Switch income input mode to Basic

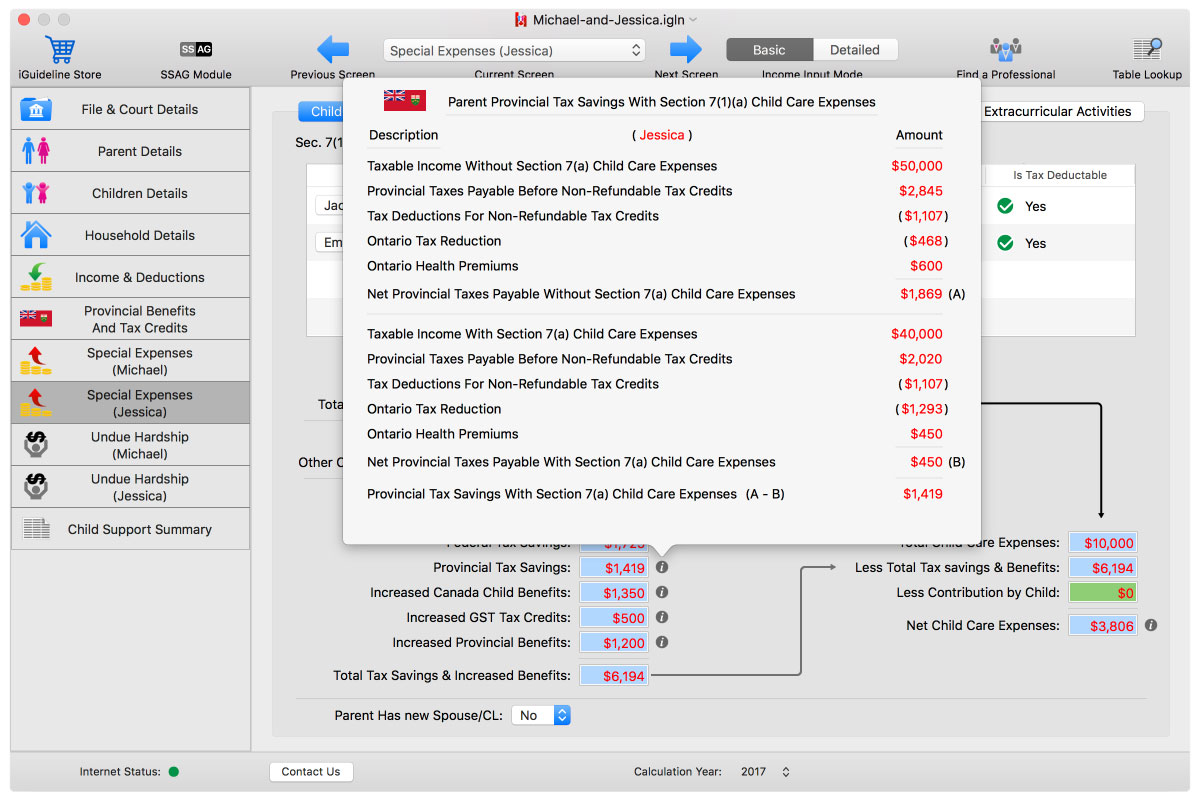pos(769,50)
